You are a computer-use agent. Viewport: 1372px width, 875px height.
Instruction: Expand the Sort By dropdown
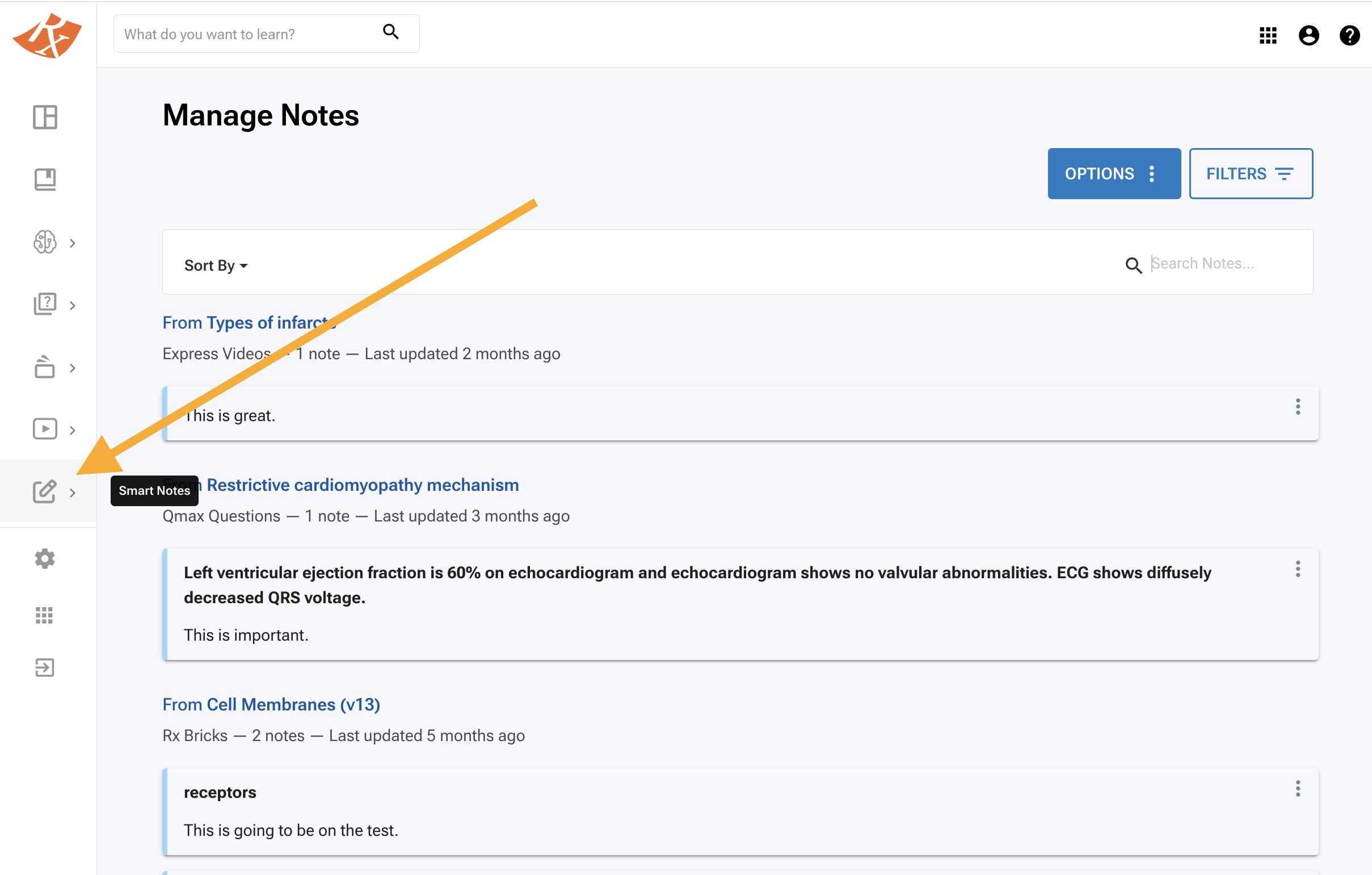click(x=216, y=266)
